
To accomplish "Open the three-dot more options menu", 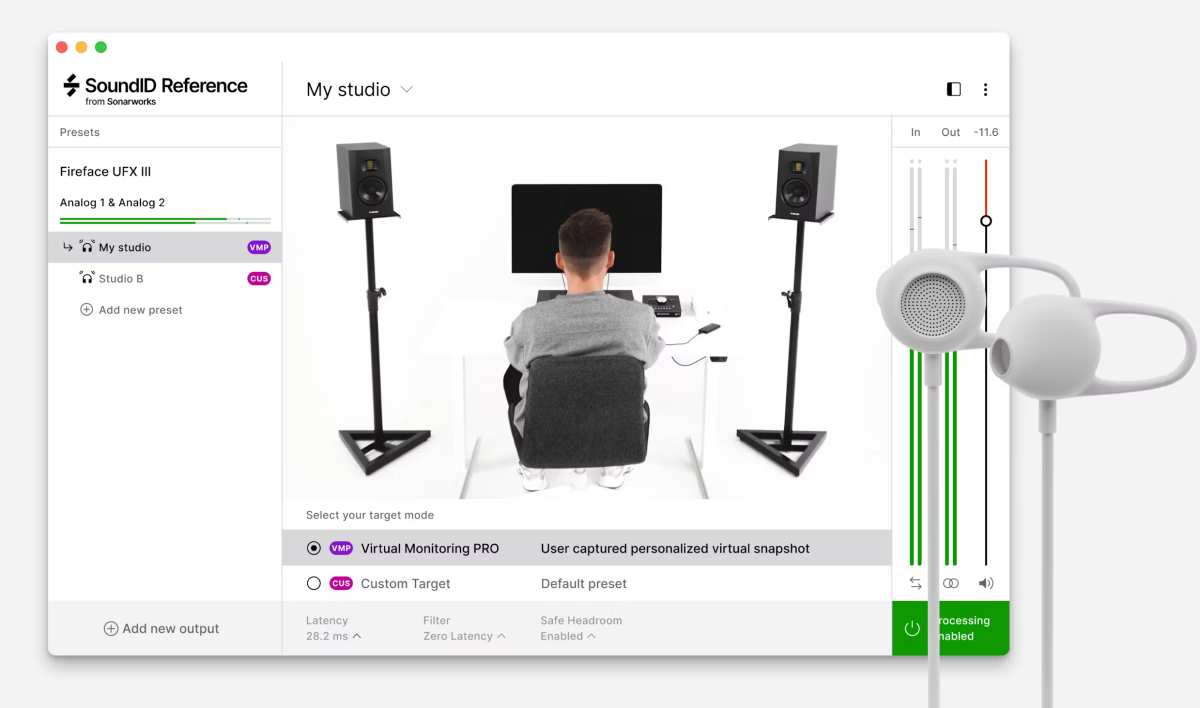I will [985, 90].
